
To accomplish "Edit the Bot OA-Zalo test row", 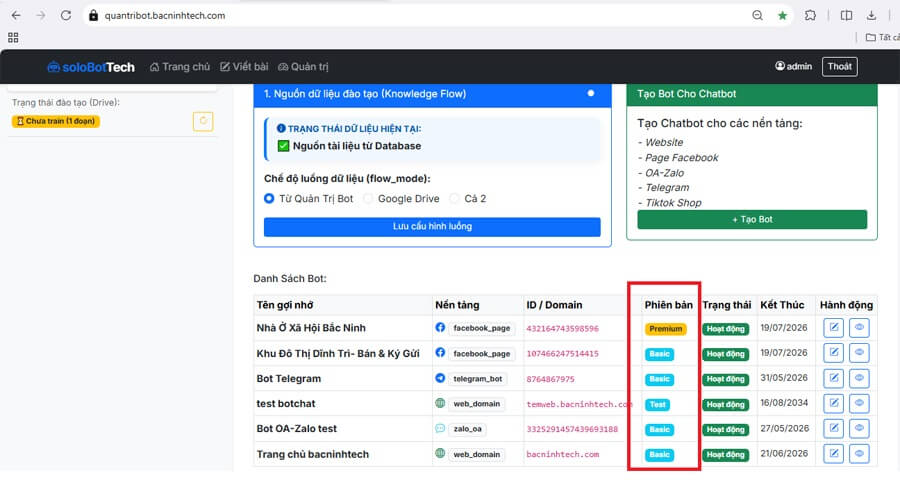I will (x=833, y=428).
